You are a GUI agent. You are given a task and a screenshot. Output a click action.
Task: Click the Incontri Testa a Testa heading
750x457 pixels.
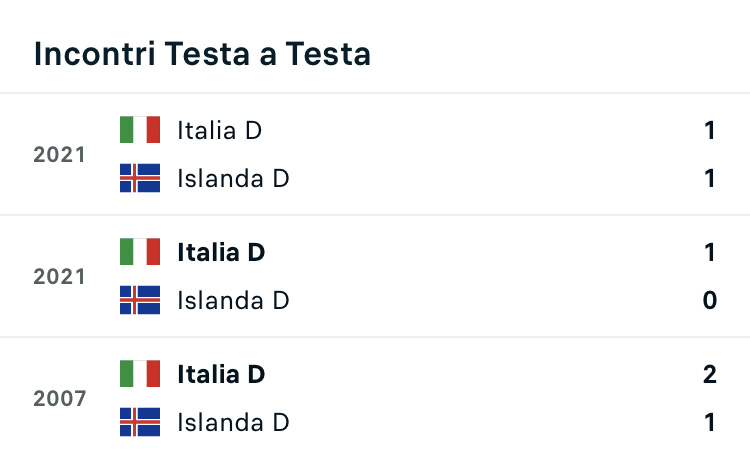point(202,54)
